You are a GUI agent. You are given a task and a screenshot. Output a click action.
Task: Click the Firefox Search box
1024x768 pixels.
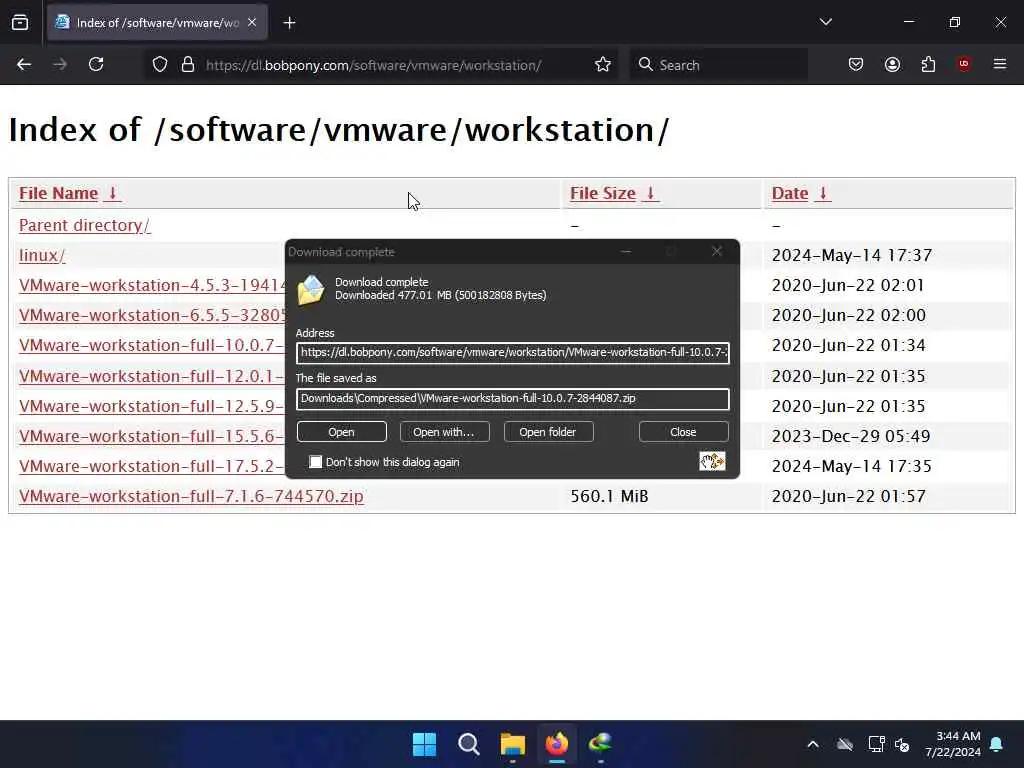click(718, 65)
